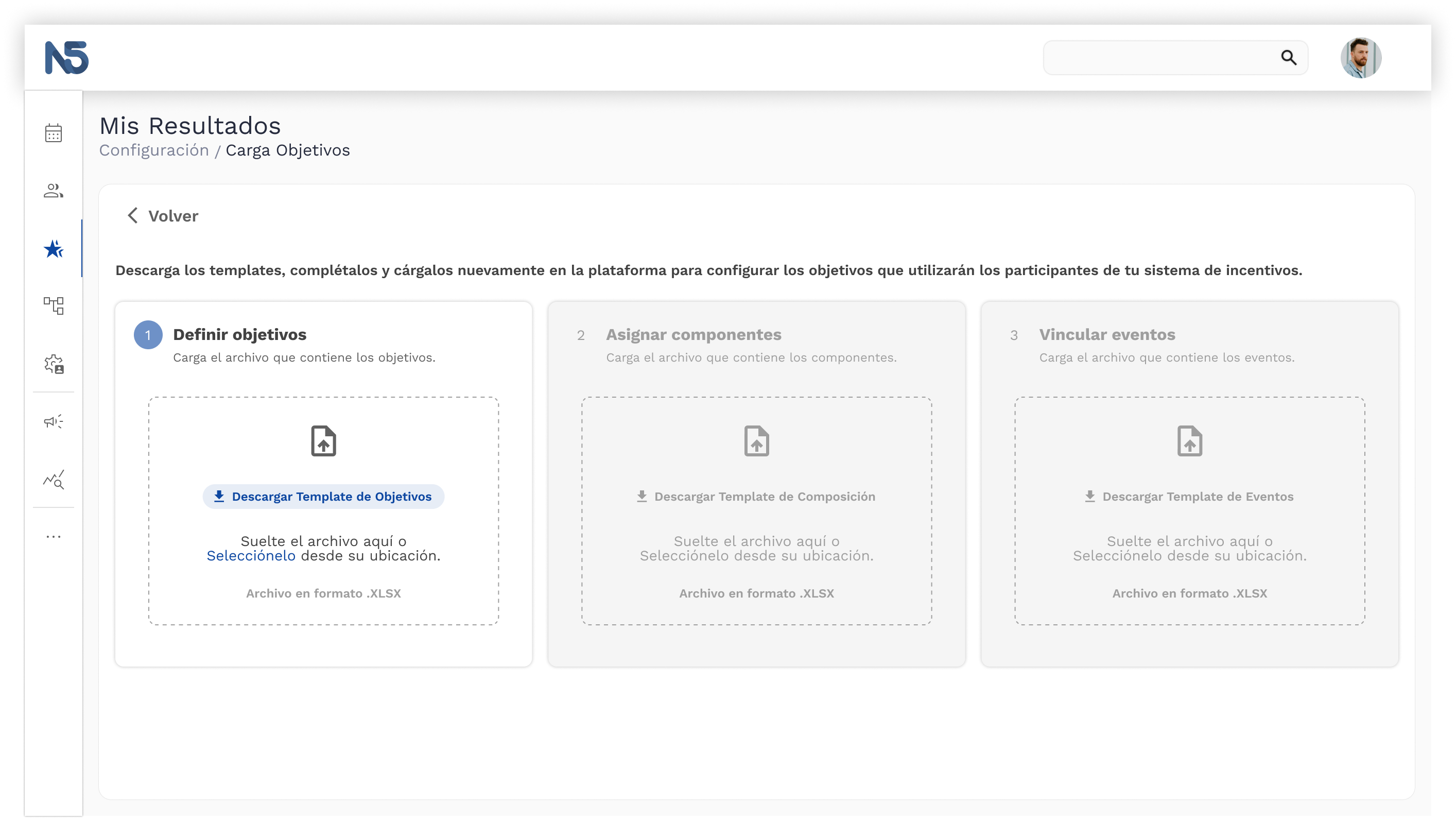
Task: Select step 1 circle Definir objetivos
Action: coord(148,334)
